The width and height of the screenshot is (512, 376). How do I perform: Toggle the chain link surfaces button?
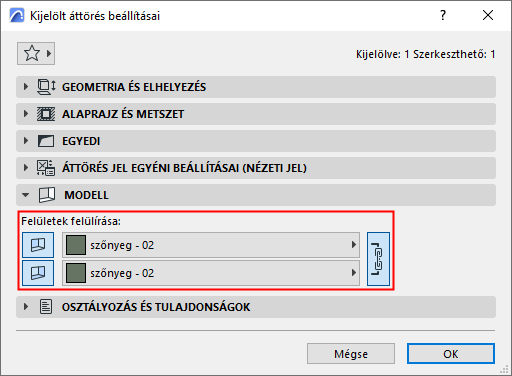[378, 259]
